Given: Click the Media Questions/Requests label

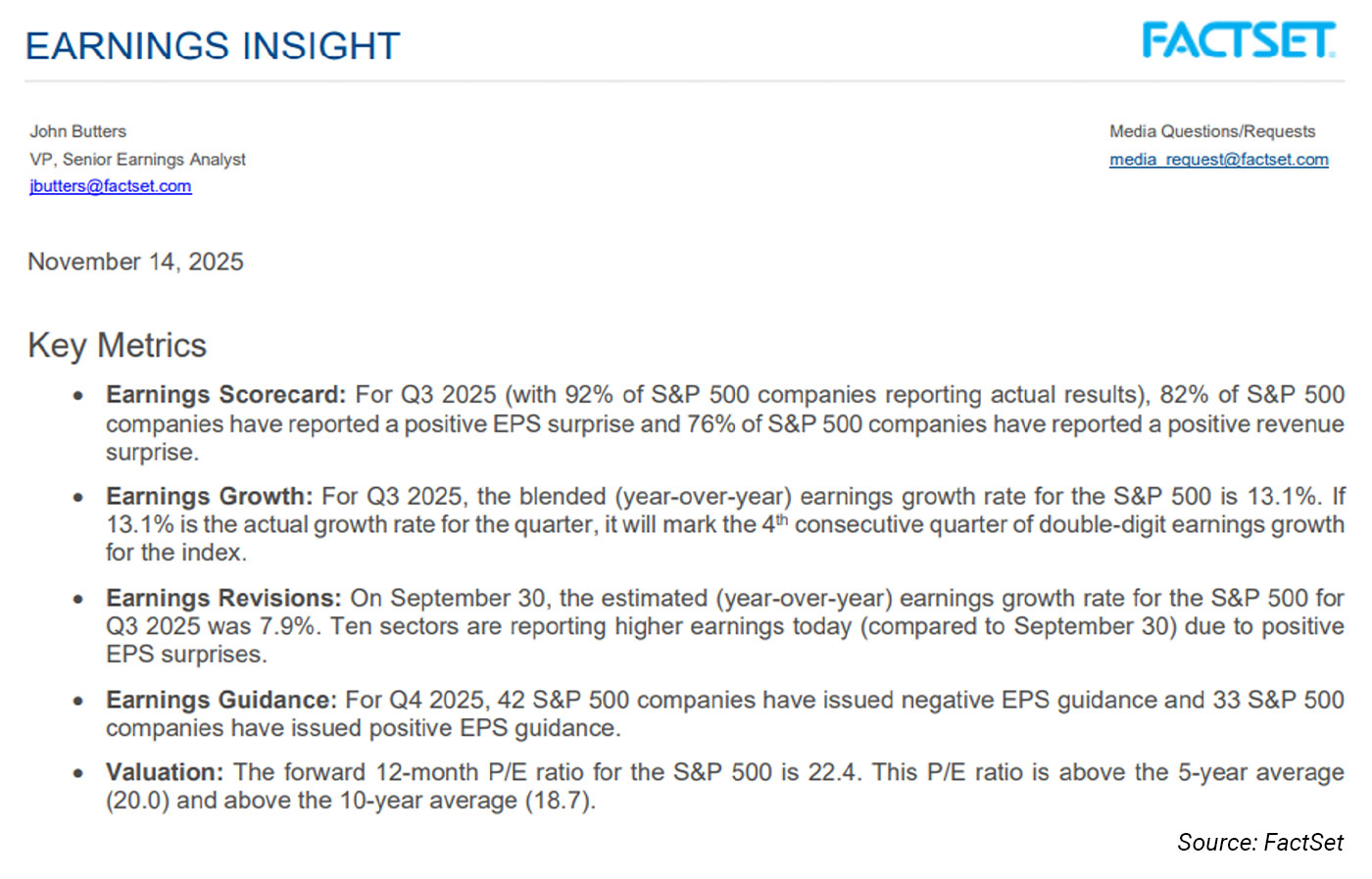Looking at the screenshot, I should 1211,131.
